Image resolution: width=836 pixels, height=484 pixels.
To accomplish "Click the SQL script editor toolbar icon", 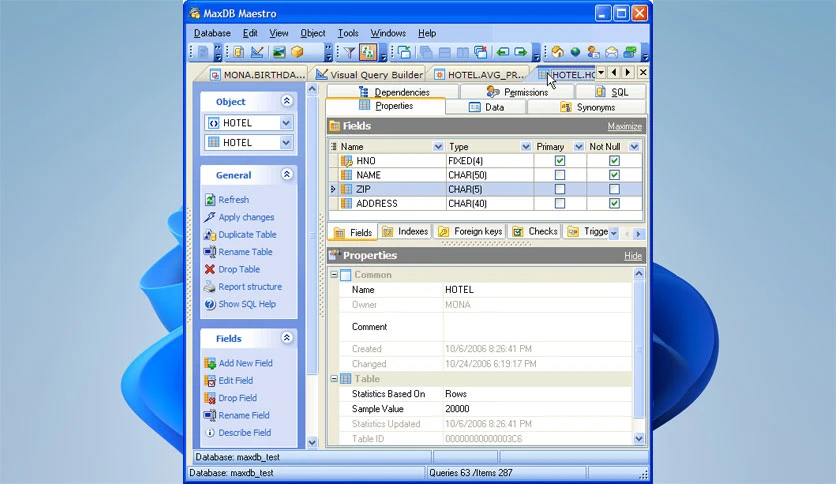I will coord(238,52).
